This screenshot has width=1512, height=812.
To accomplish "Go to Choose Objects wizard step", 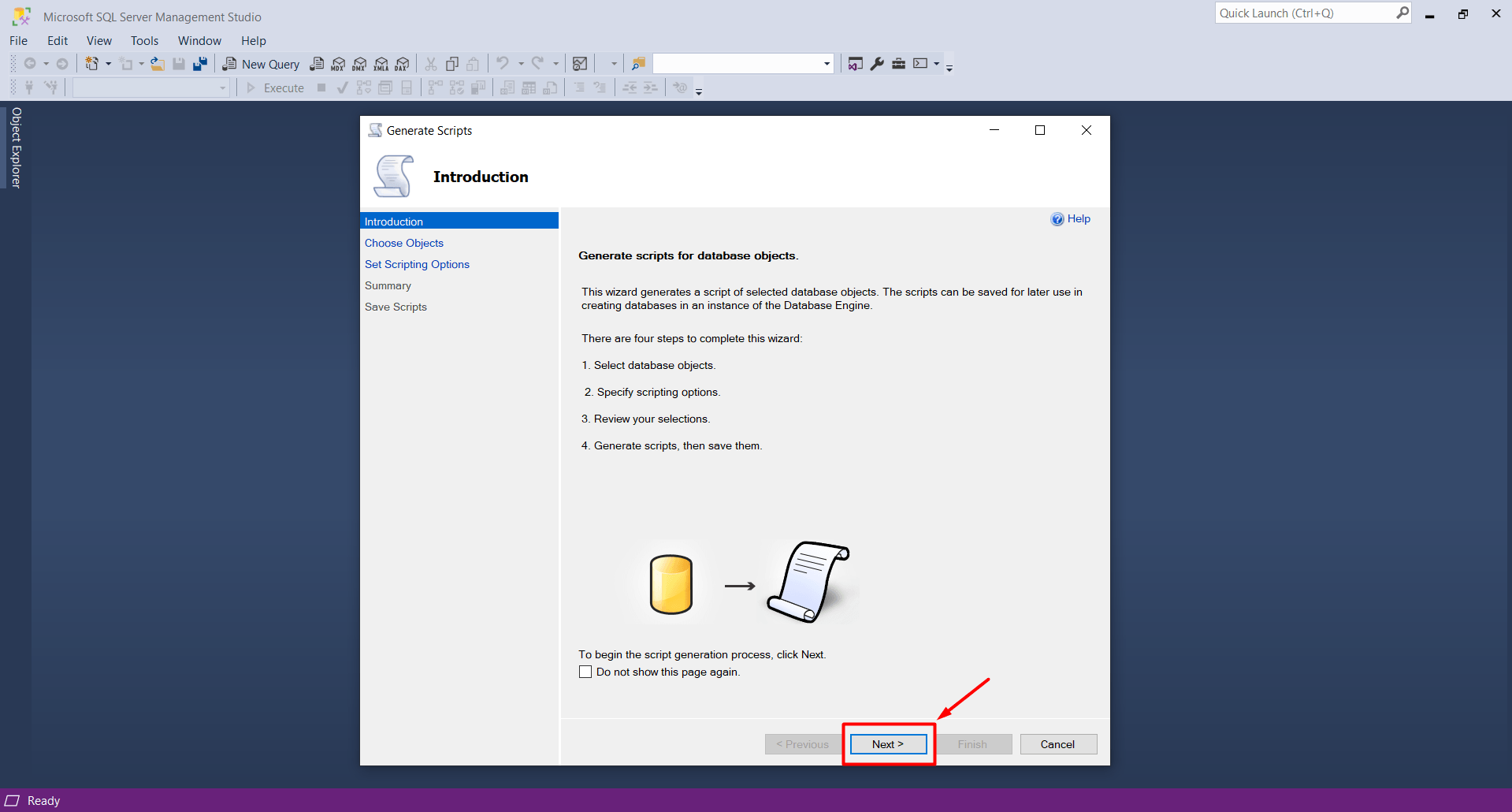I will [x=403, y=243].
